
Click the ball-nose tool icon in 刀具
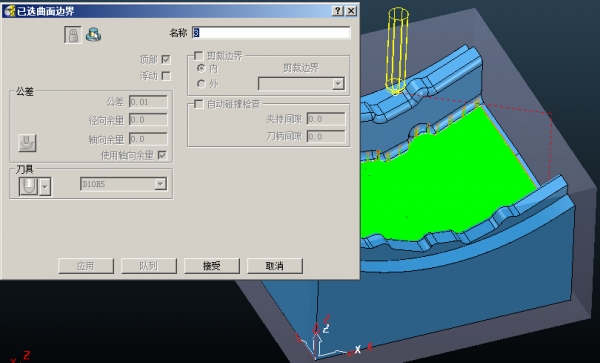coord(29,186)
